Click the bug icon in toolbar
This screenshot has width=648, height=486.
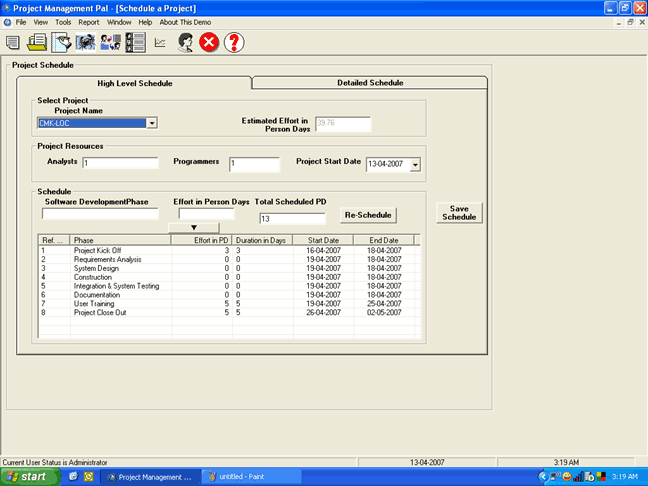tap(85, 42)
